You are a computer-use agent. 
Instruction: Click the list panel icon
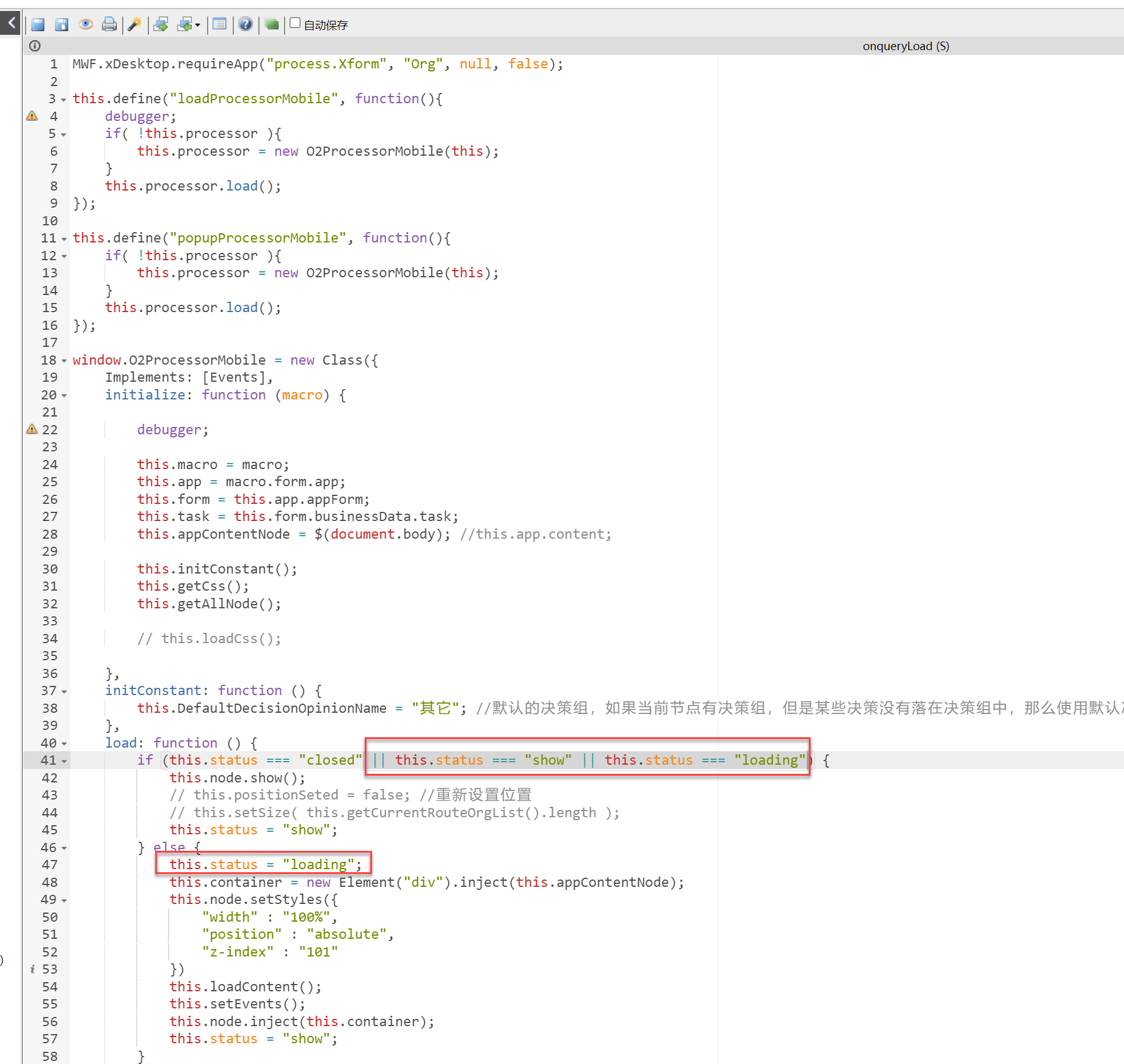pyautogui.click(x=219, y=24)
